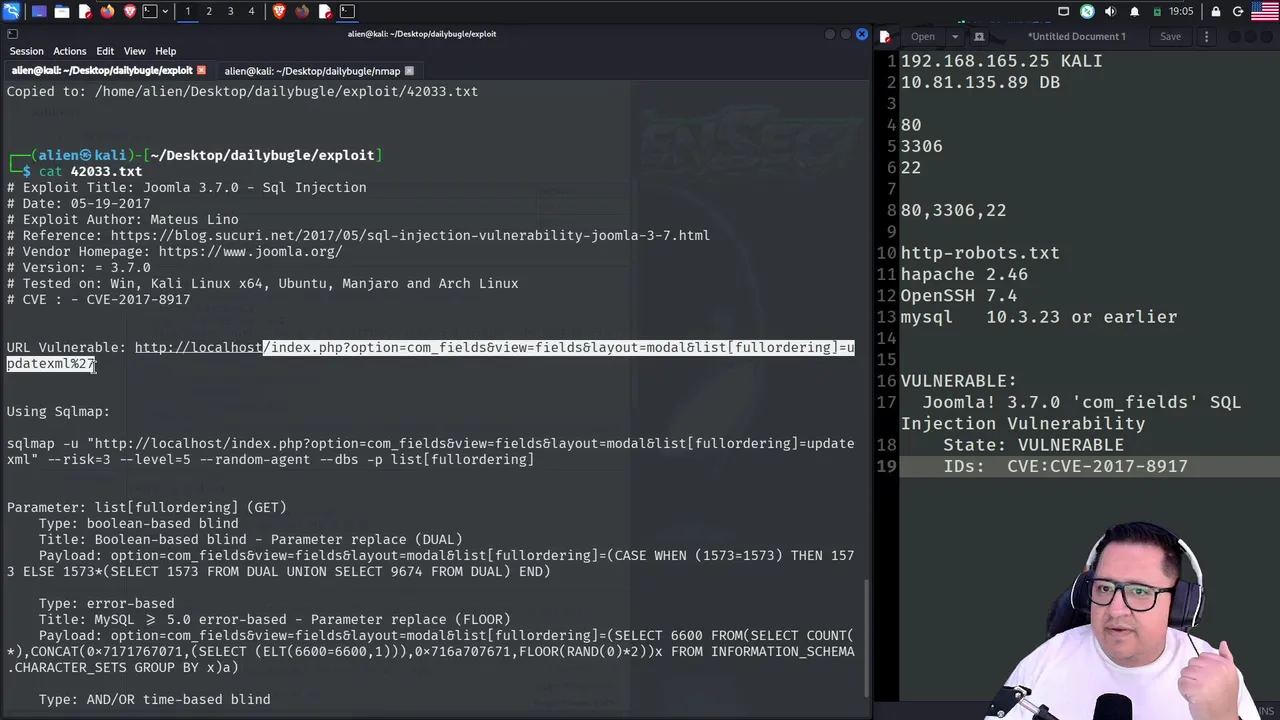This screenshot has height=720, width=1280.
Task: Open the Session menu in terminal
Action: (x=27, y=51)
